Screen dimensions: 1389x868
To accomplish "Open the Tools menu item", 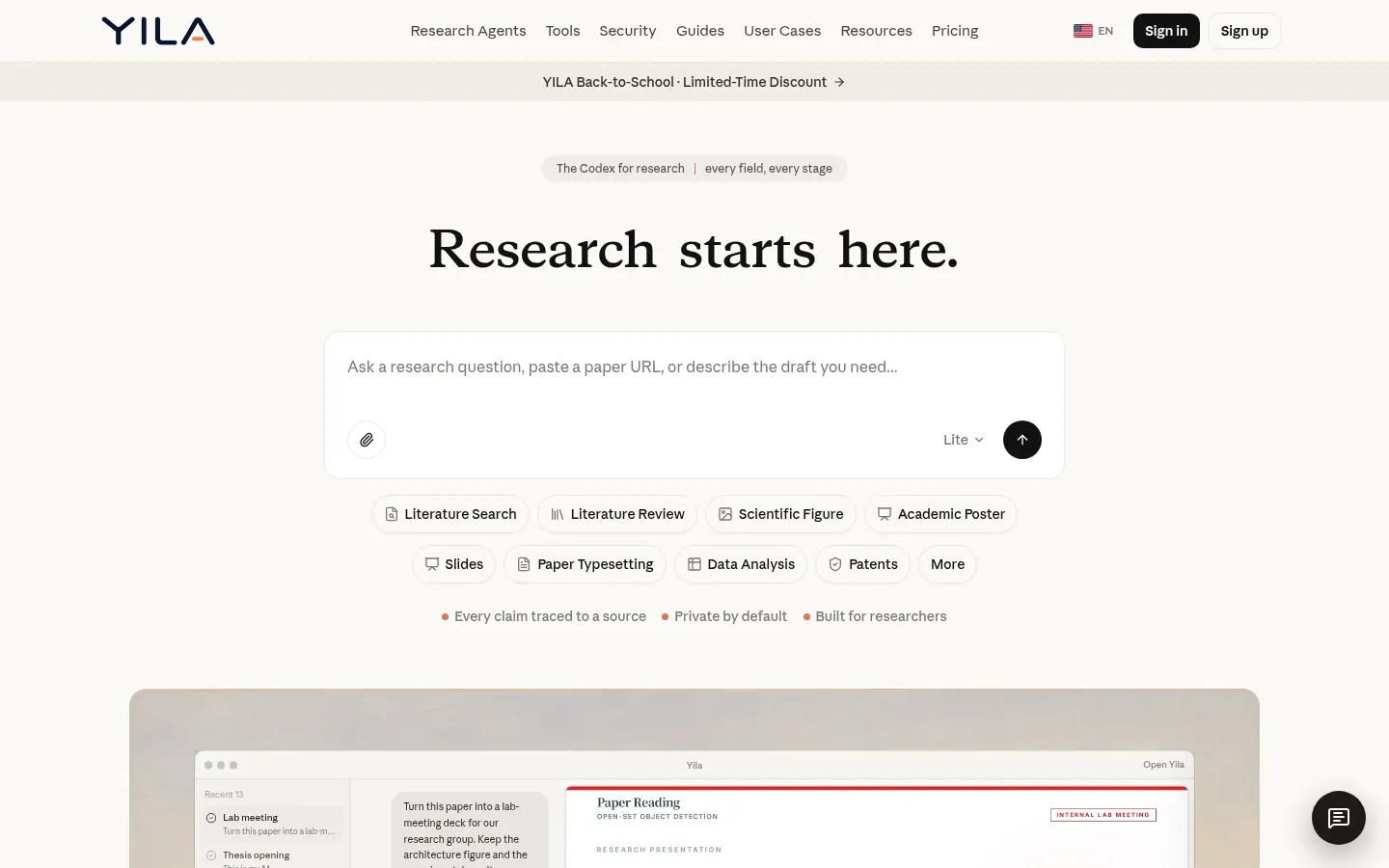I will point(562,31).
